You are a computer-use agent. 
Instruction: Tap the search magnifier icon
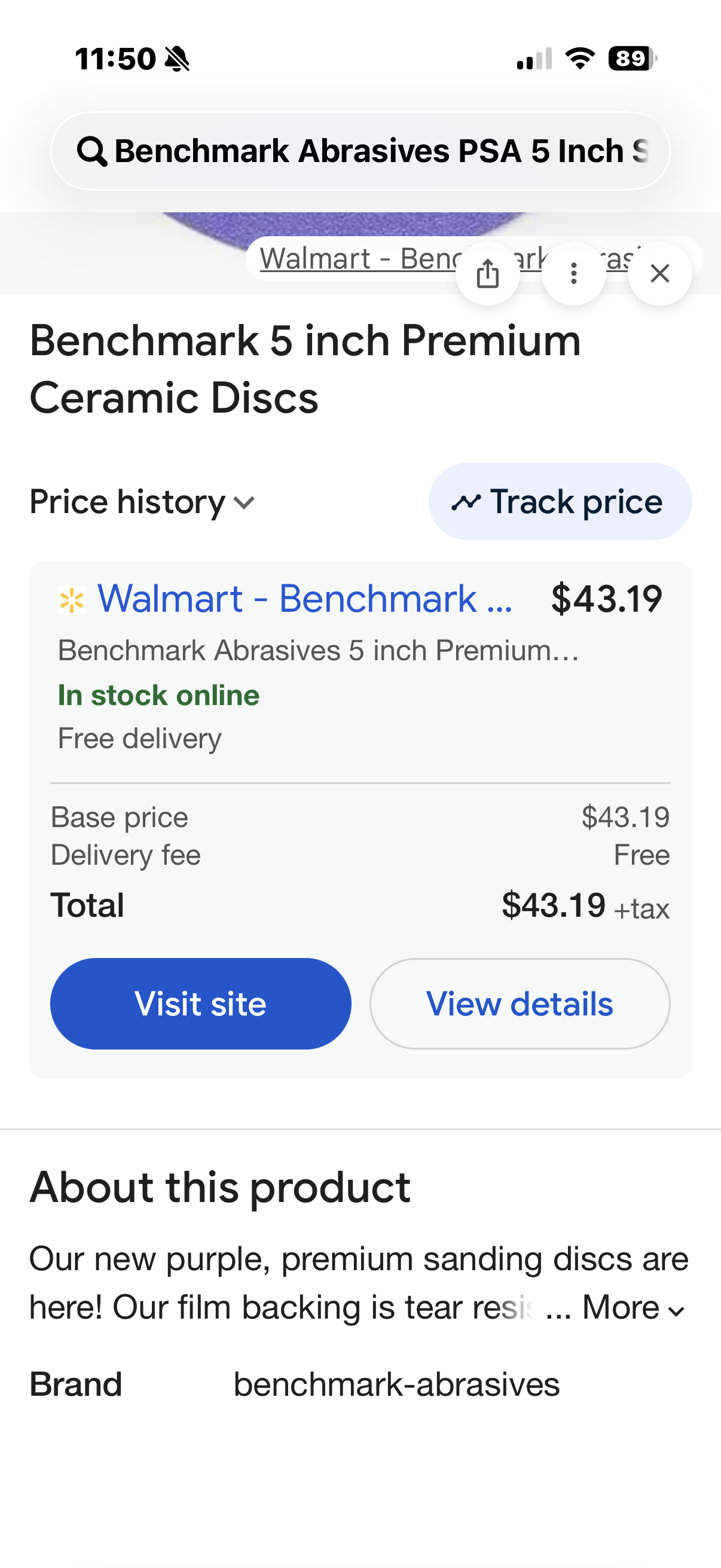point(92,151)
